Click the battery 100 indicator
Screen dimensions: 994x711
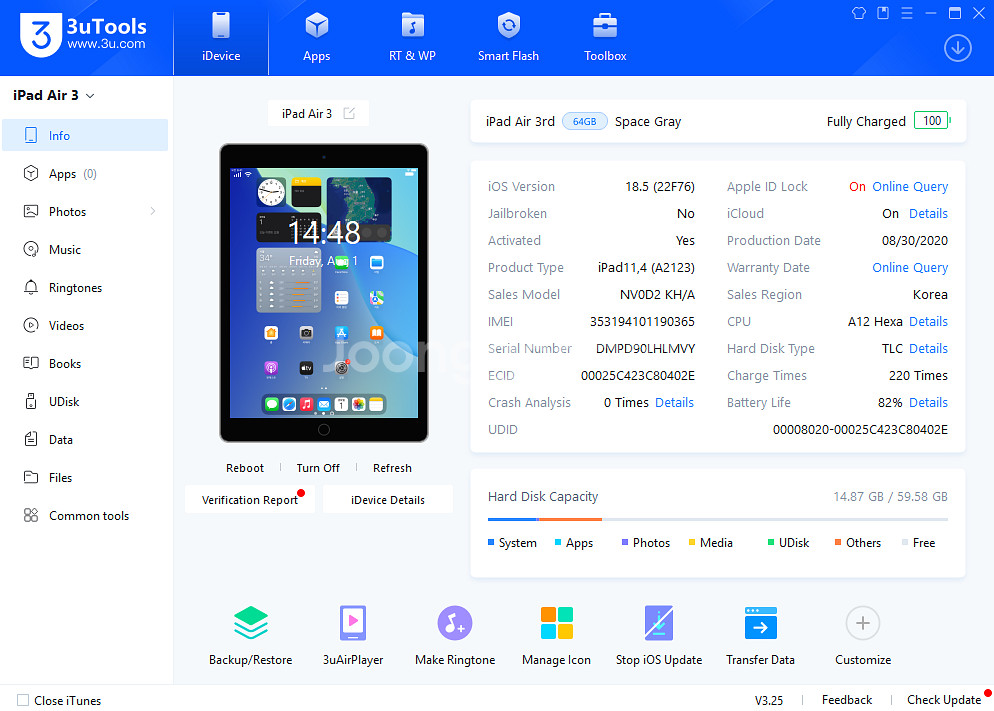click(x=932, y=120)
